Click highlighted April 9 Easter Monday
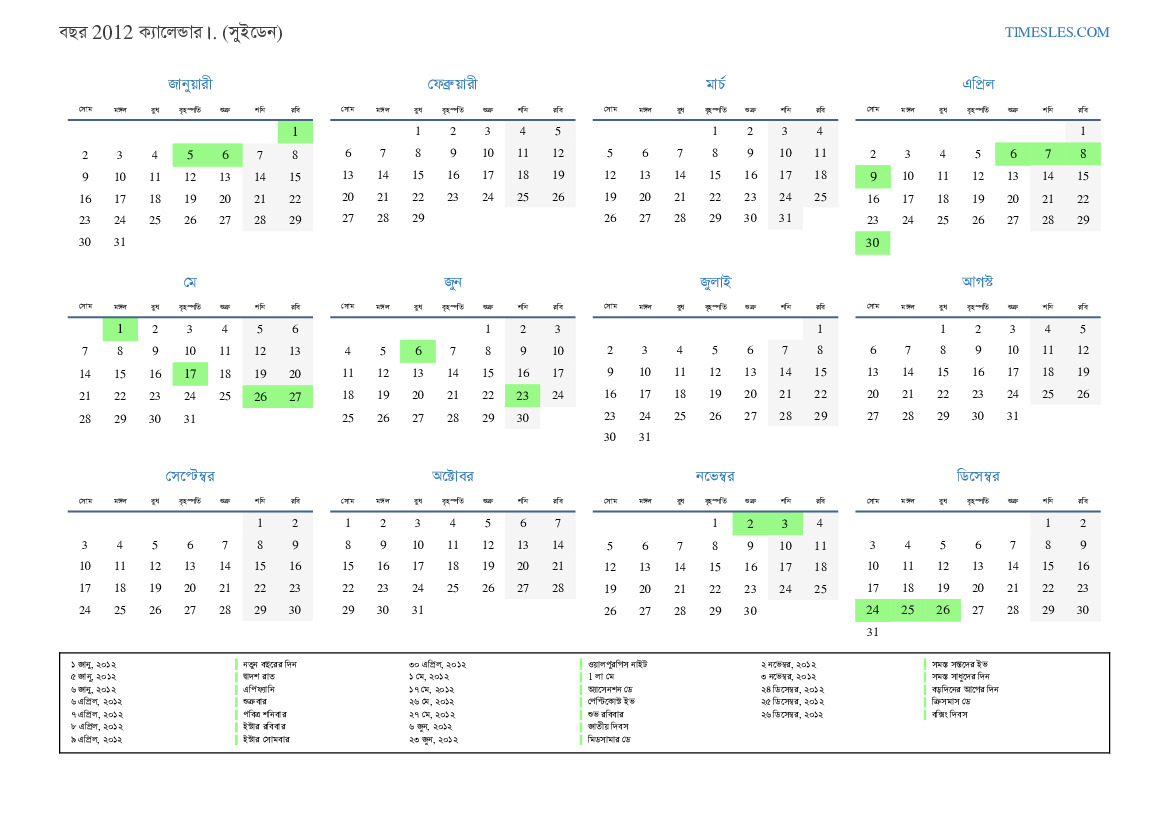 (x=872, y=177)
